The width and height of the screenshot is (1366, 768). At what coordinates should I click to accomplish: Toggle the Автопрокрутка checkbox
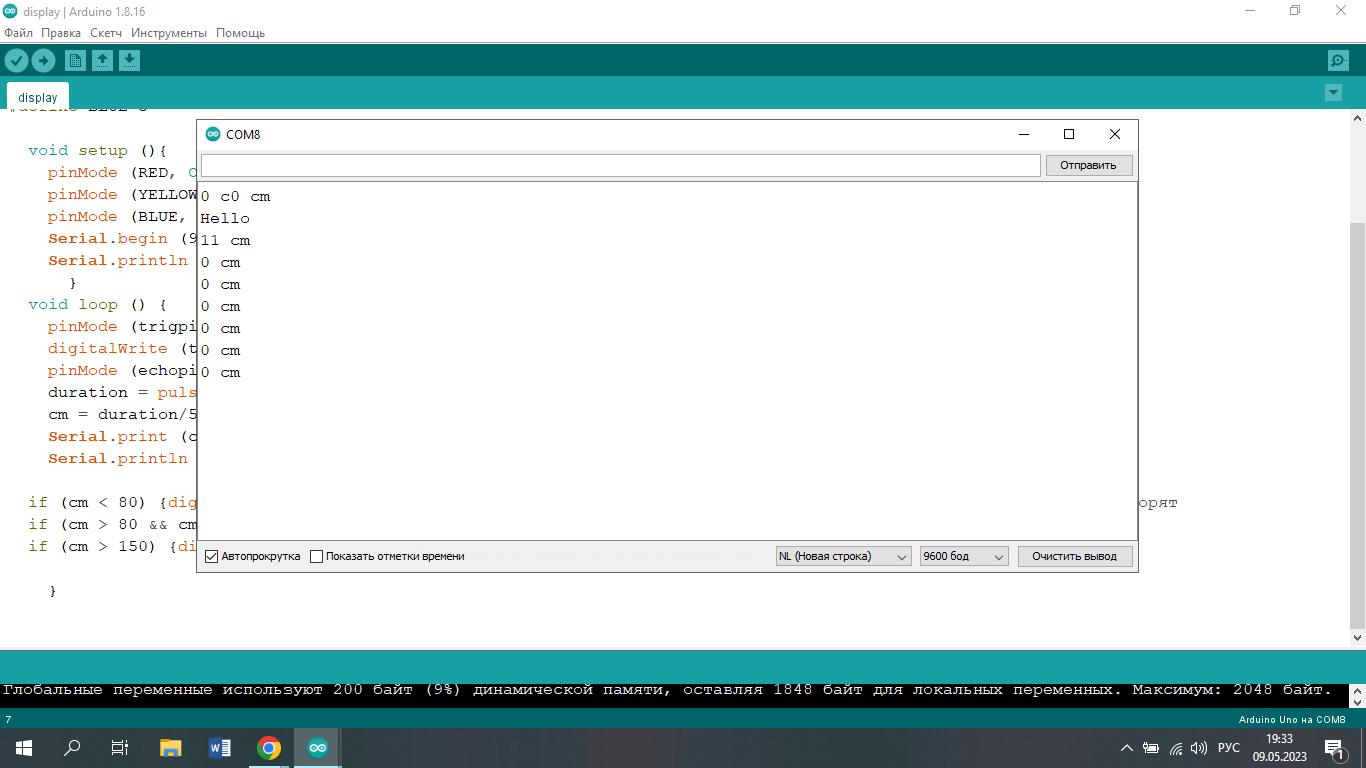click(211, 556)
